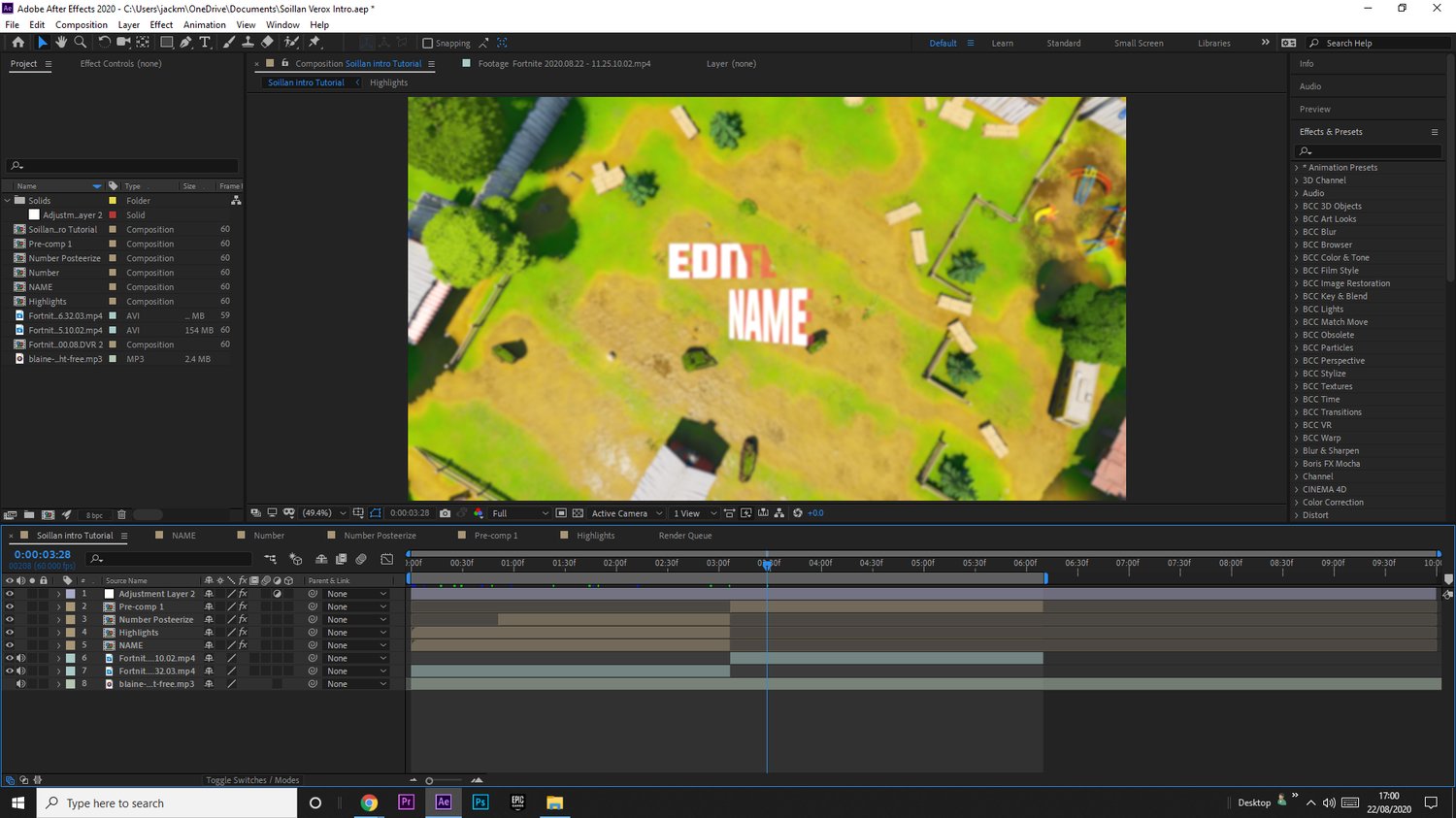1456x818 pixels.
Task: Switch to the Render Queue tab
Action: click(685, 536)
